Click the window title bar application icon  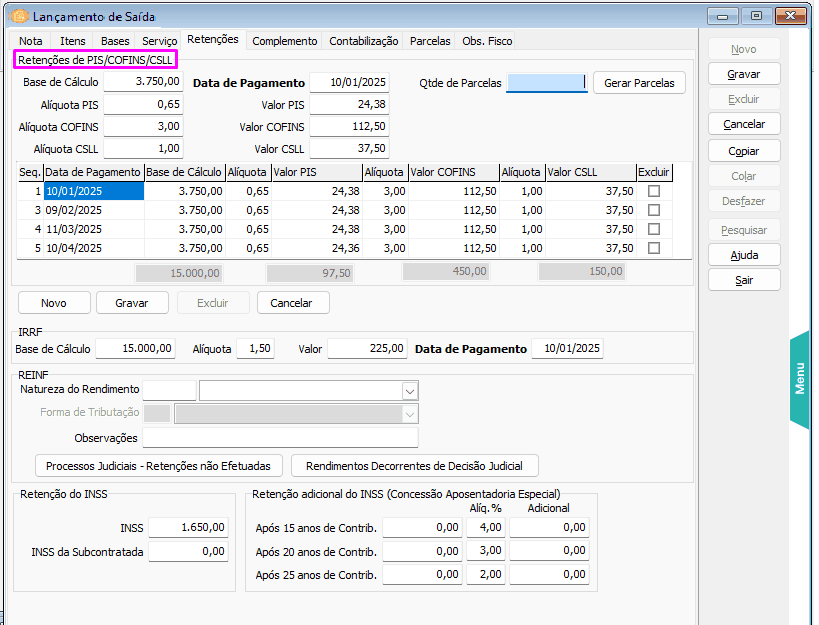18,17
